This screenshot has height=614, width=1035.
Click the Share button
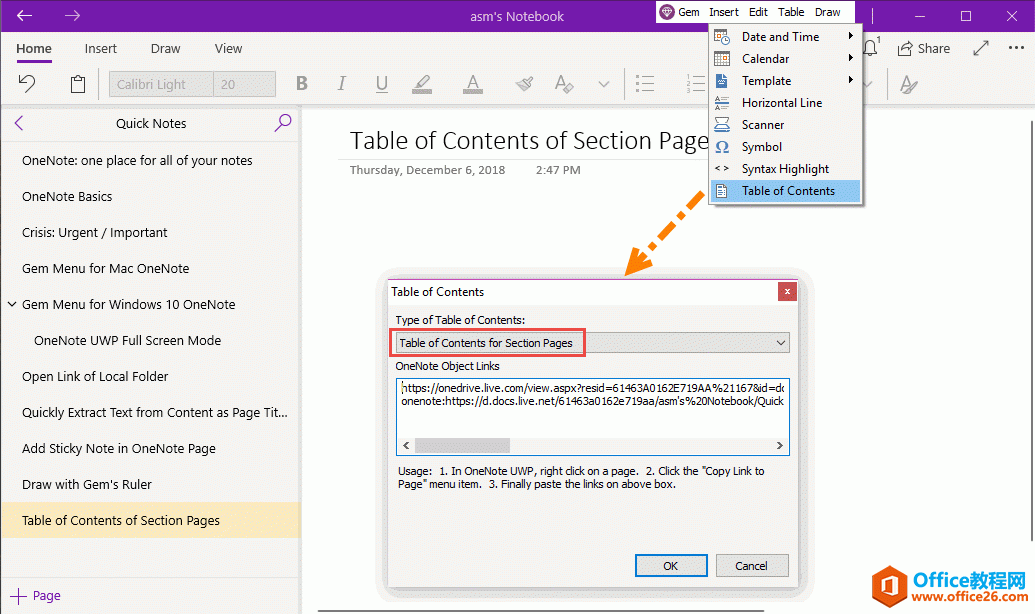point(923,48)
